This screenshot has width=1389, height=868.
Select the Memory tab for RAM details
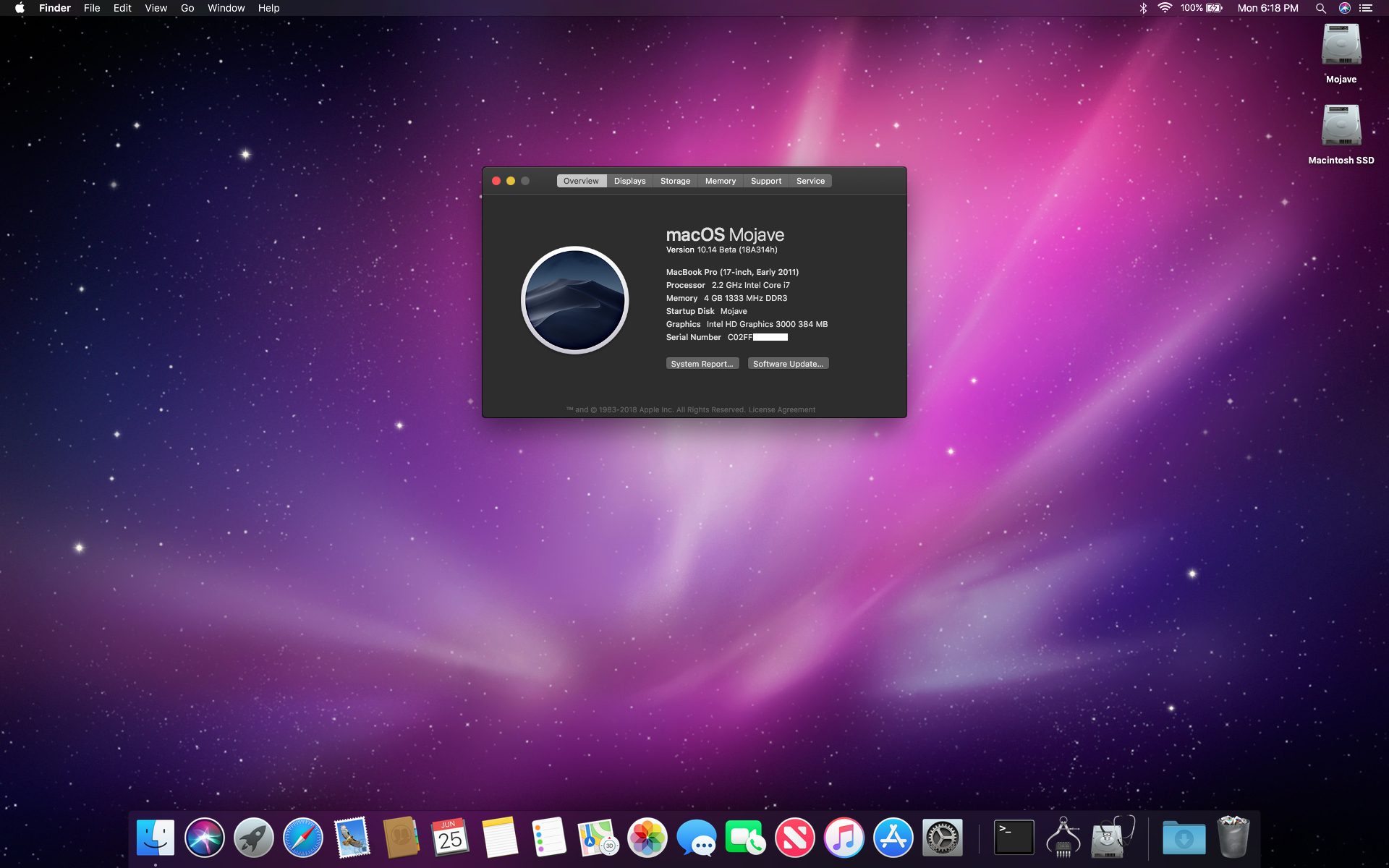720,180
